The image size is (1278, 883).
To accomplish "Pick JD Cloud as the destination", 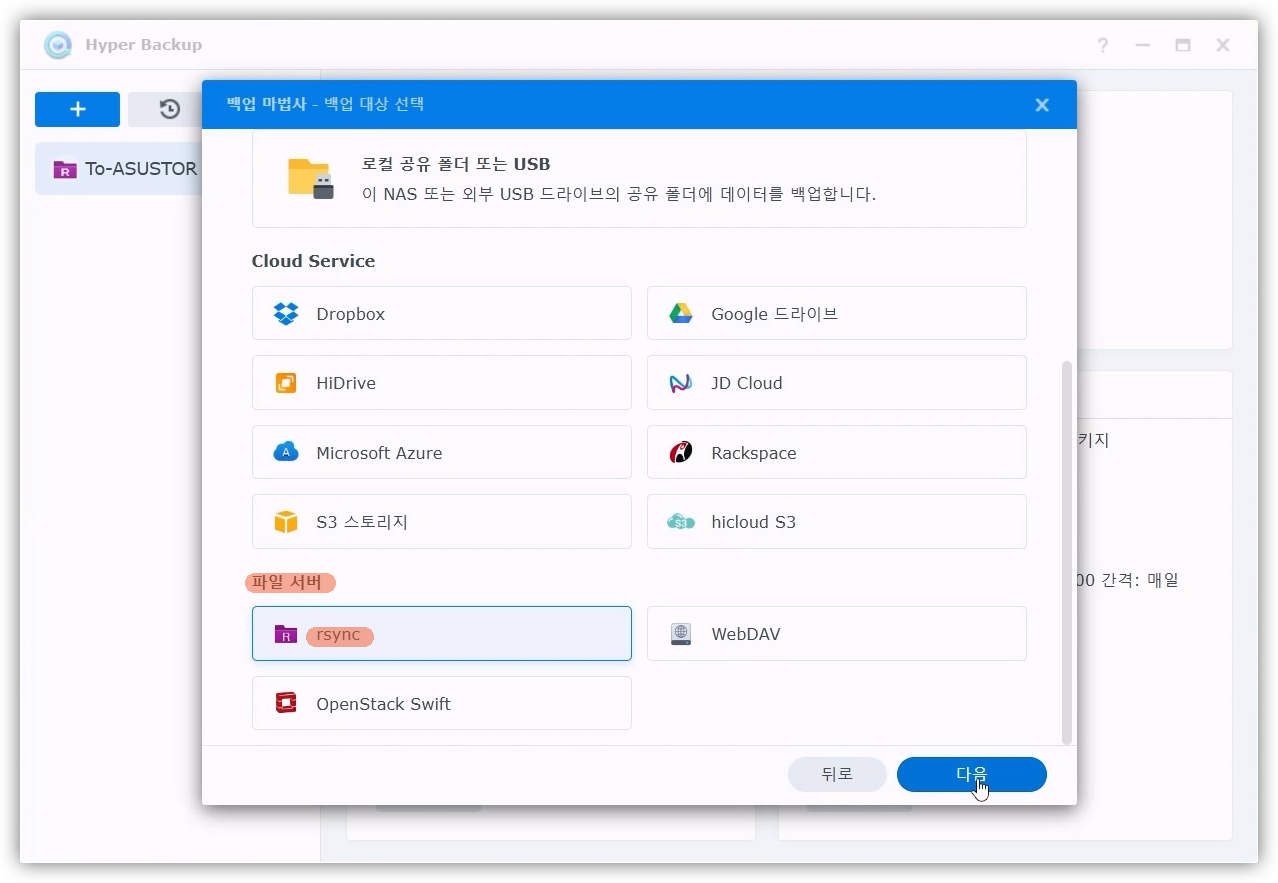I will [836, 383].
